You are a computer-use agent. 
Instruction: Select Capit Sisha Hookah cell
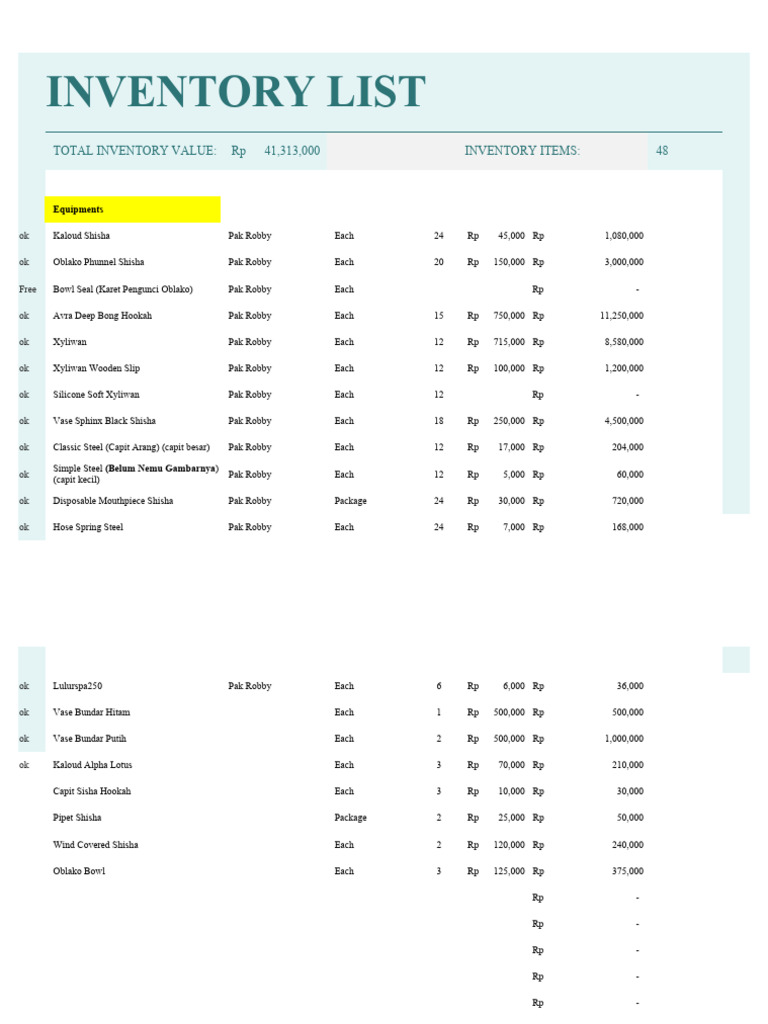point(92,792)
